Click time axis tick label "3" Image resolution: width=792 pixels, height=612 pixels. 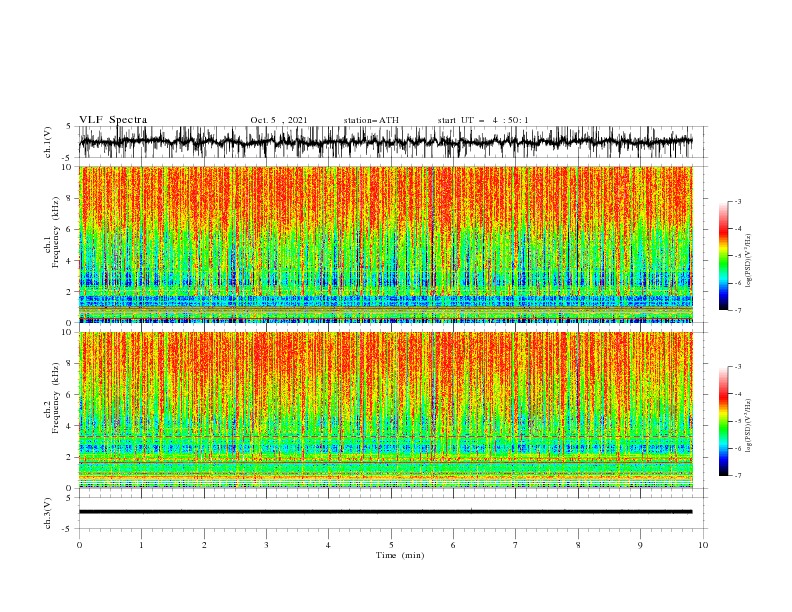pyautogui.click(x=266, y=545)
